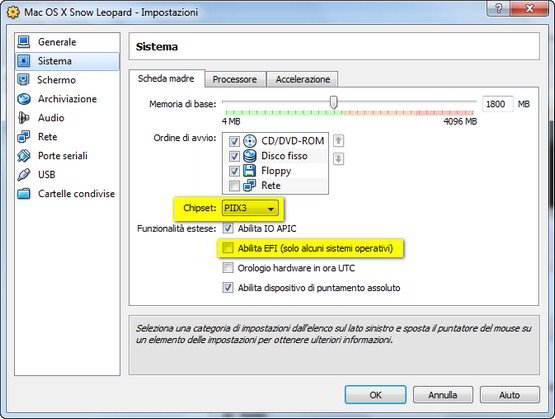Click the Disco fisso boot entry text

tap(284, 156)
